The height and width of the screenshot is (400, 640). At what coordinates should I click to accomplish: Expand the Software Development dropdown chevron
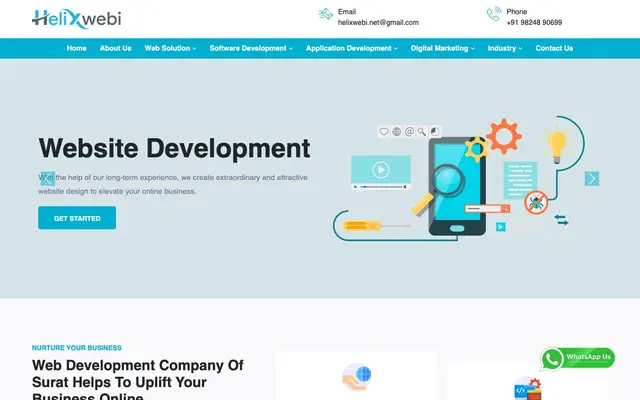click(x=291, y=49)
